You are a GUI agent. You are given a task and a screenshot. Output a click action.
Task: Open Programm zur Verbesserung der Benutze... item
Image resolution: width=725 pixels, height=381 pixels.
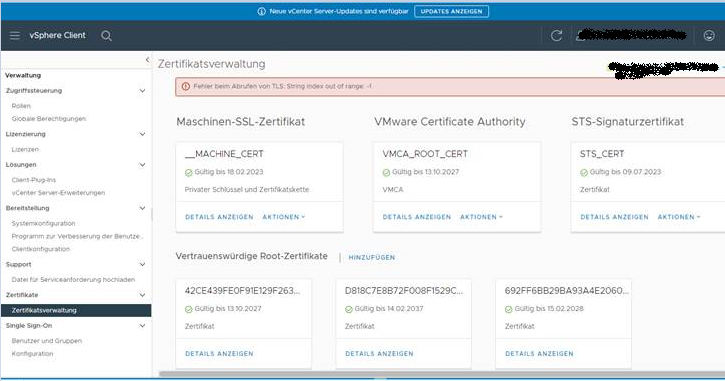tap(77, 236)
